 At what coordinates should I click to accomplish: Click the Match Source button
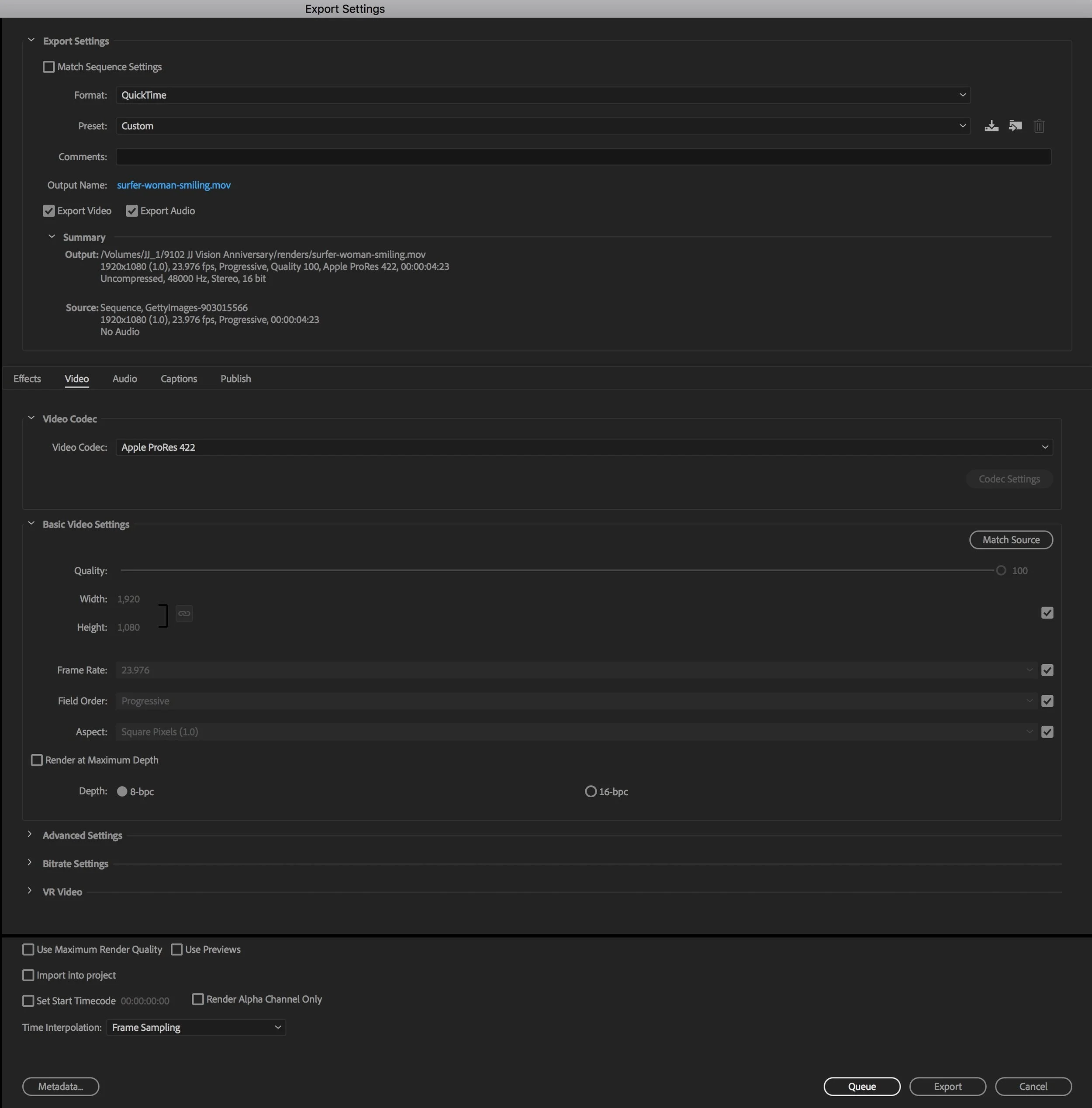tap(1011, 540)
